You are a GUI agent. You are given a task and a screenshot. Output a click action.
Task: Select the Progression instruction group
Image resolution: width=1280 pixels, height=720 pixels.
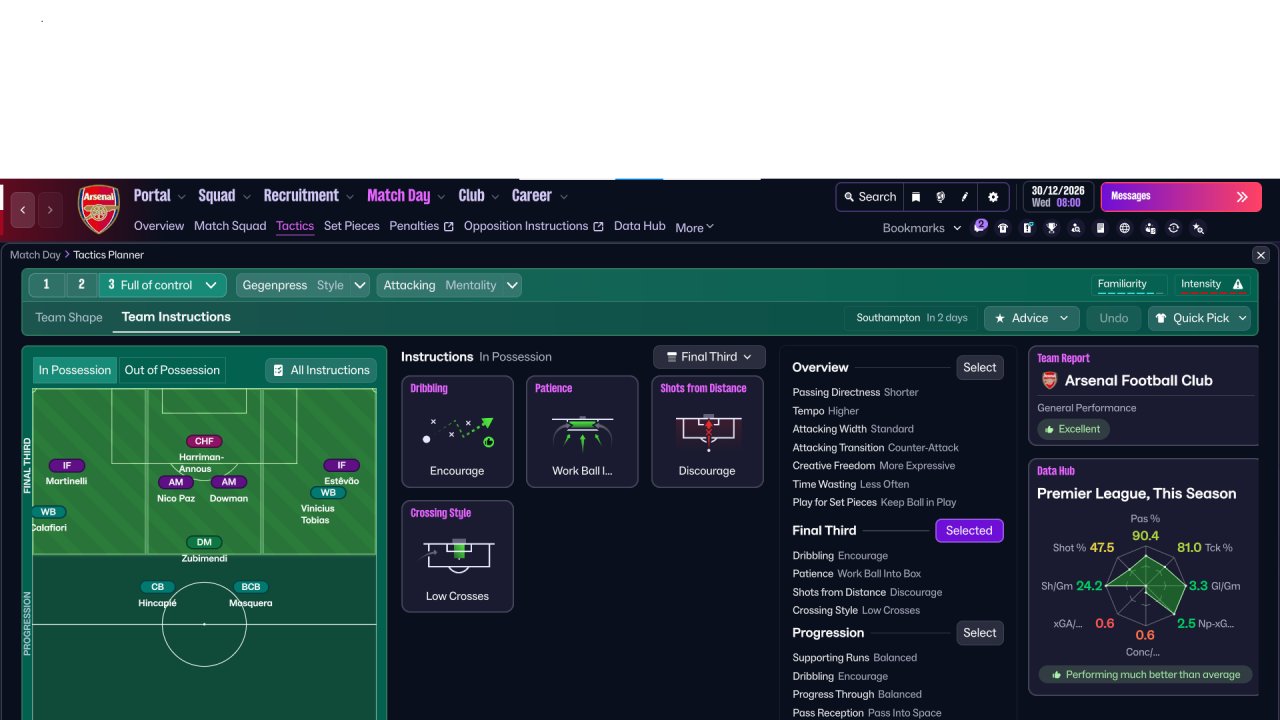click(x=980, y=633)
